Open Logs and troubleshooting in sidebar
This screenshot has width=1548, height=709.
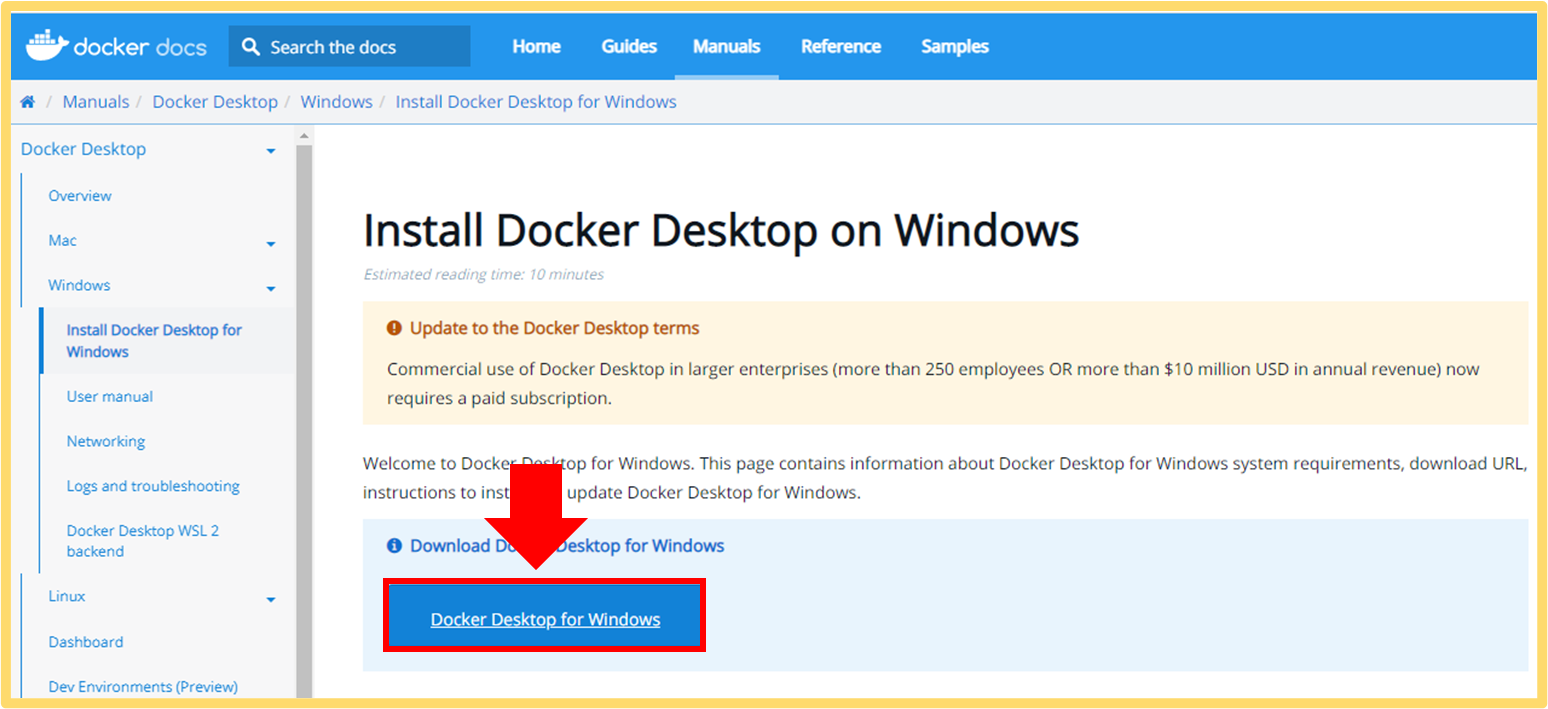[x=153, y=487]
